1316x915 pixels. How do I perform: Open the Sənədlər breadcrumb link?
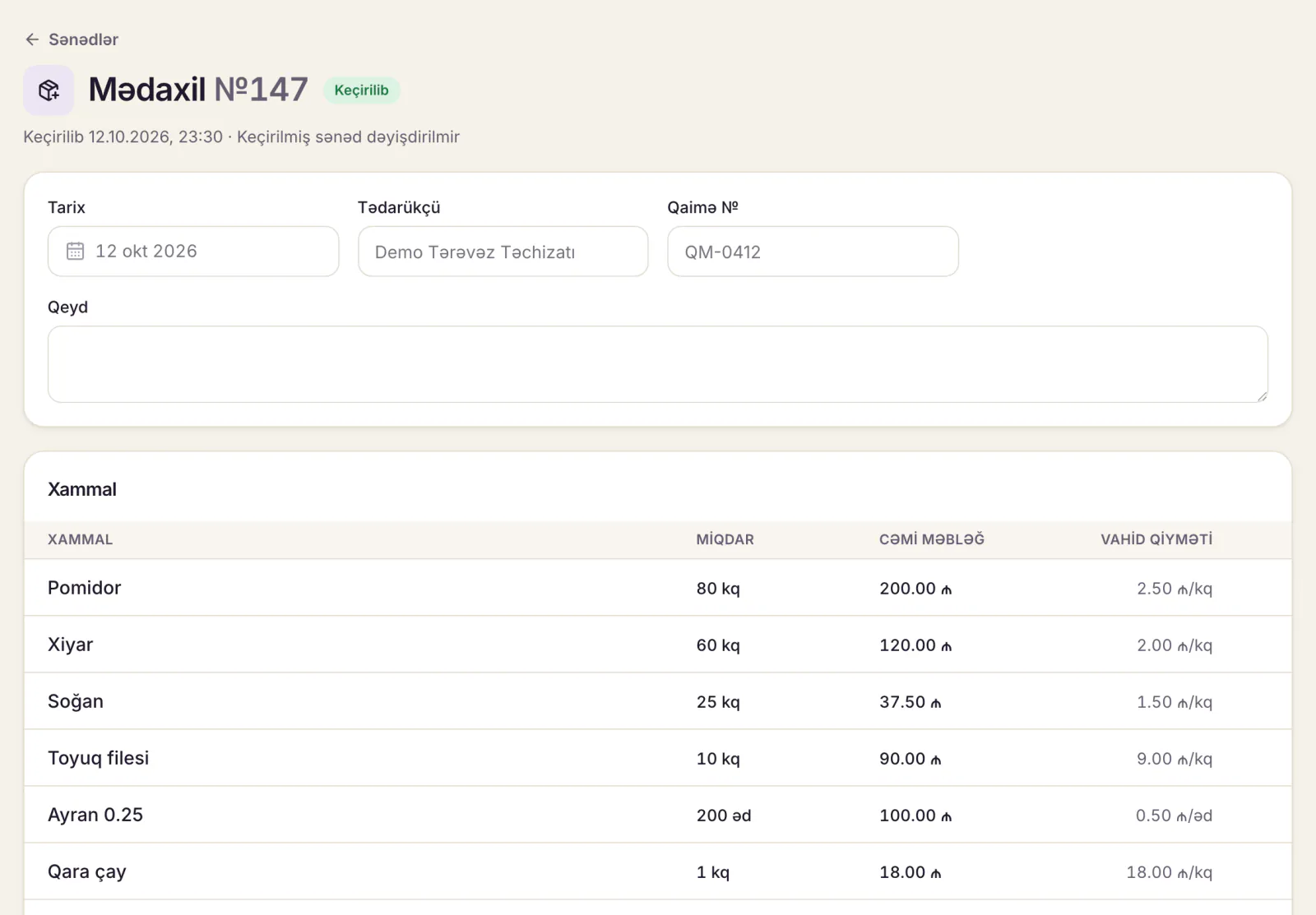click(x=83, y=39)
